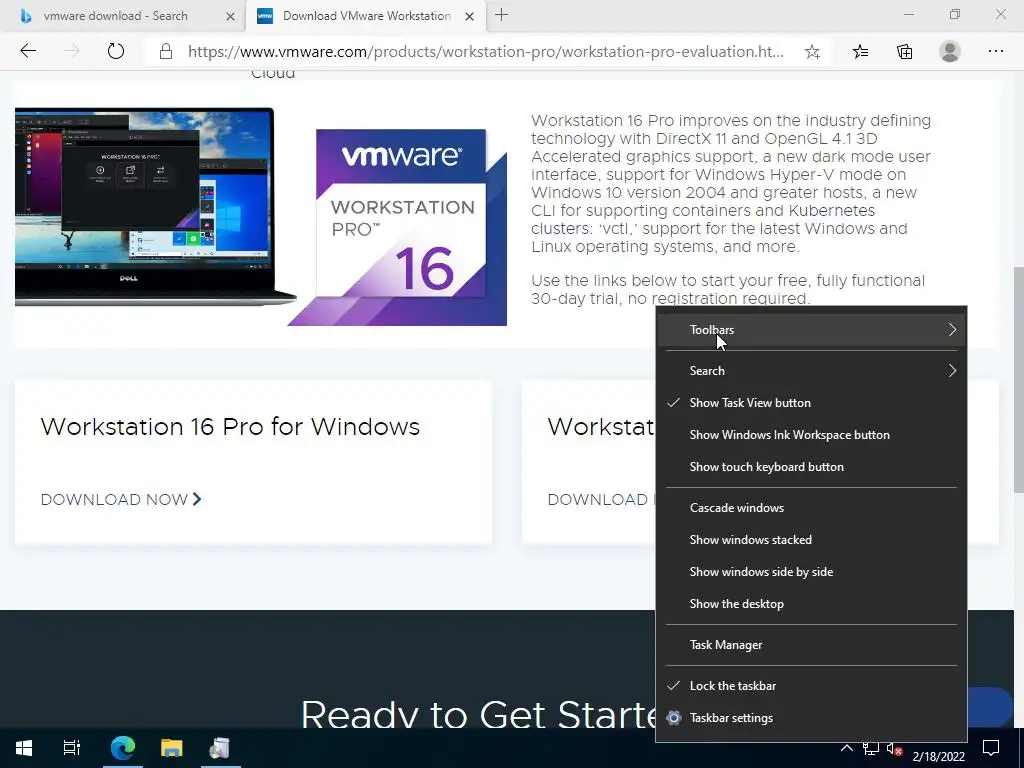Click the Workstation 16 Pro for Windows heading
The height and width of the screenshot is (768, 1024).
230,426
